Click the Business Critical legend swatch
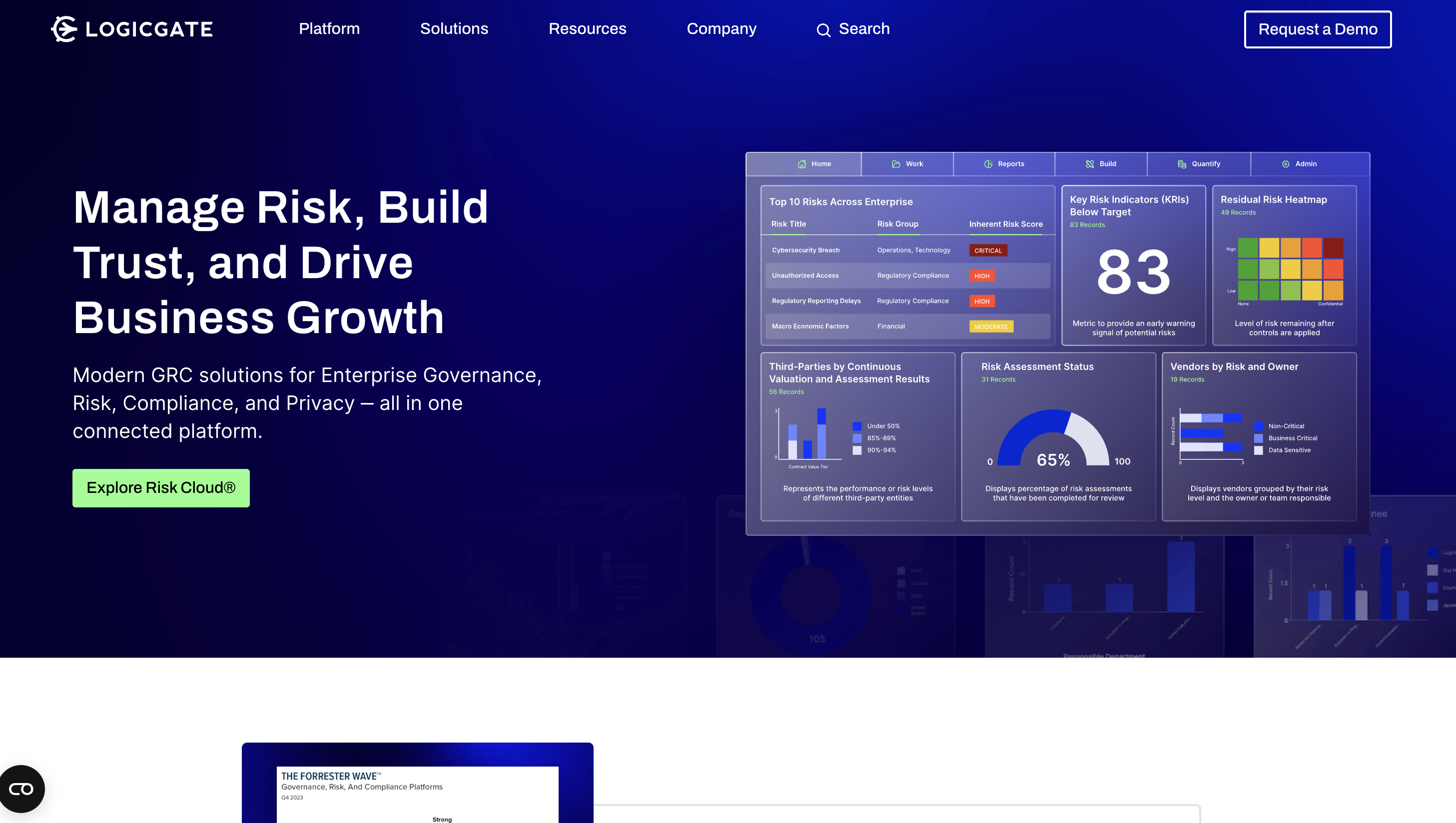The height and width of the screenshot is (823, 1456). 1258,438
